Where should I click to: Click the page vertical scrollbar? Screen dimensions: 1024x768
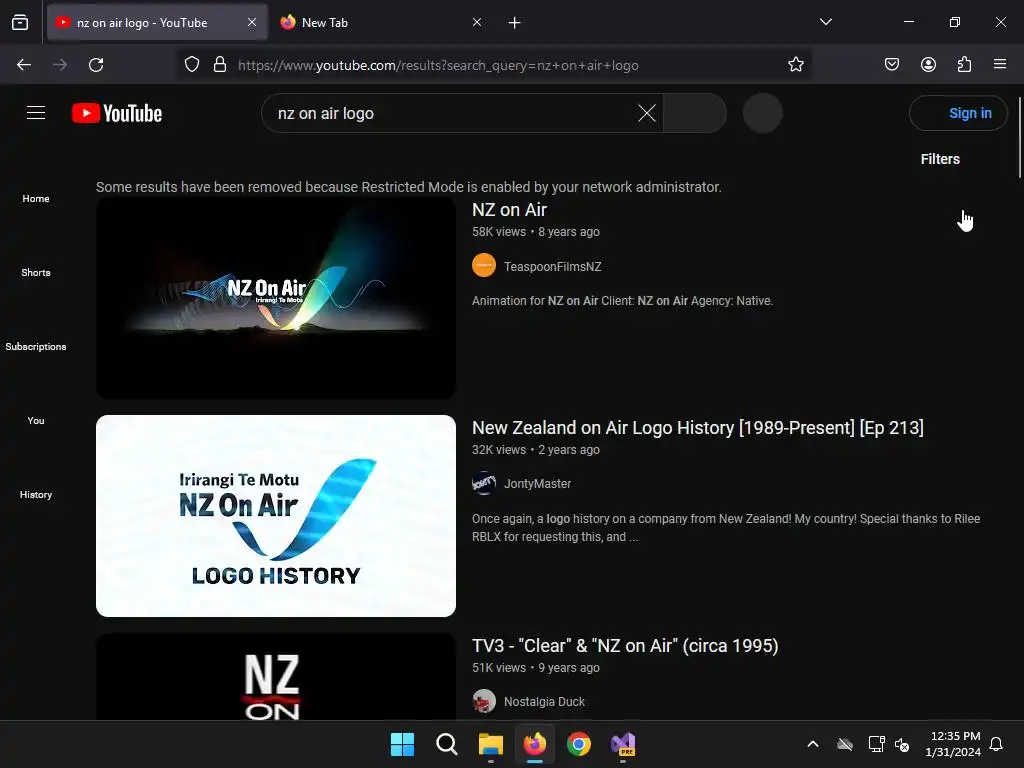point(1019,137)
